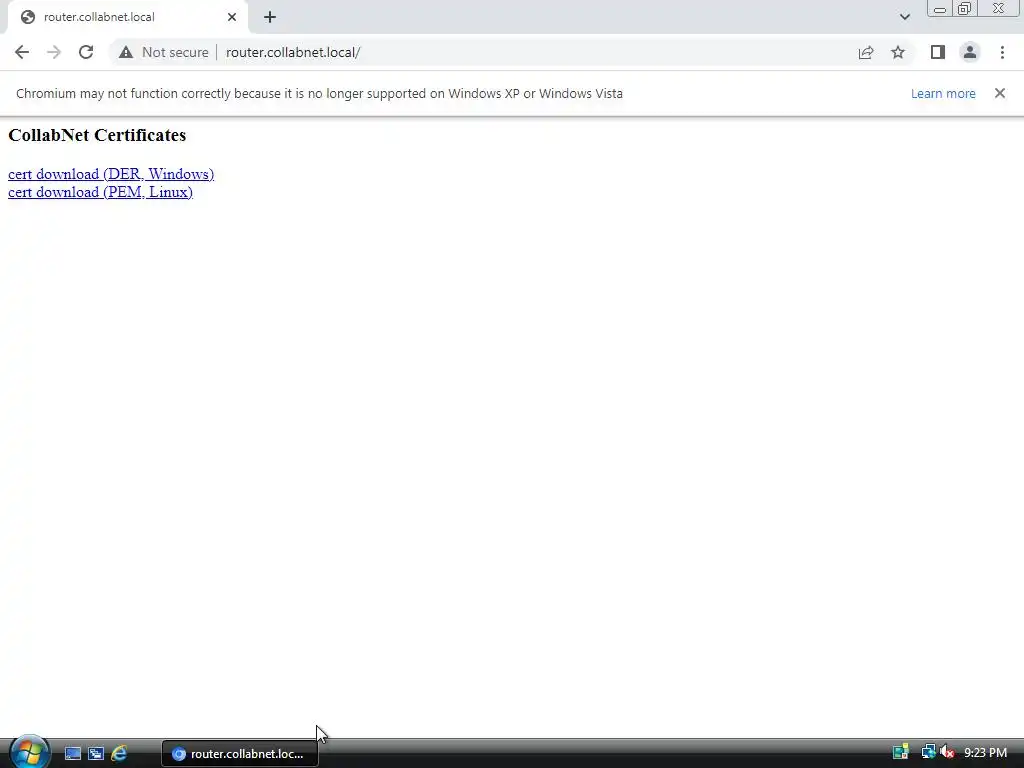1024x768 pixels.
Task: Click the greyed-out forward arrow
Action: point(54,52)
